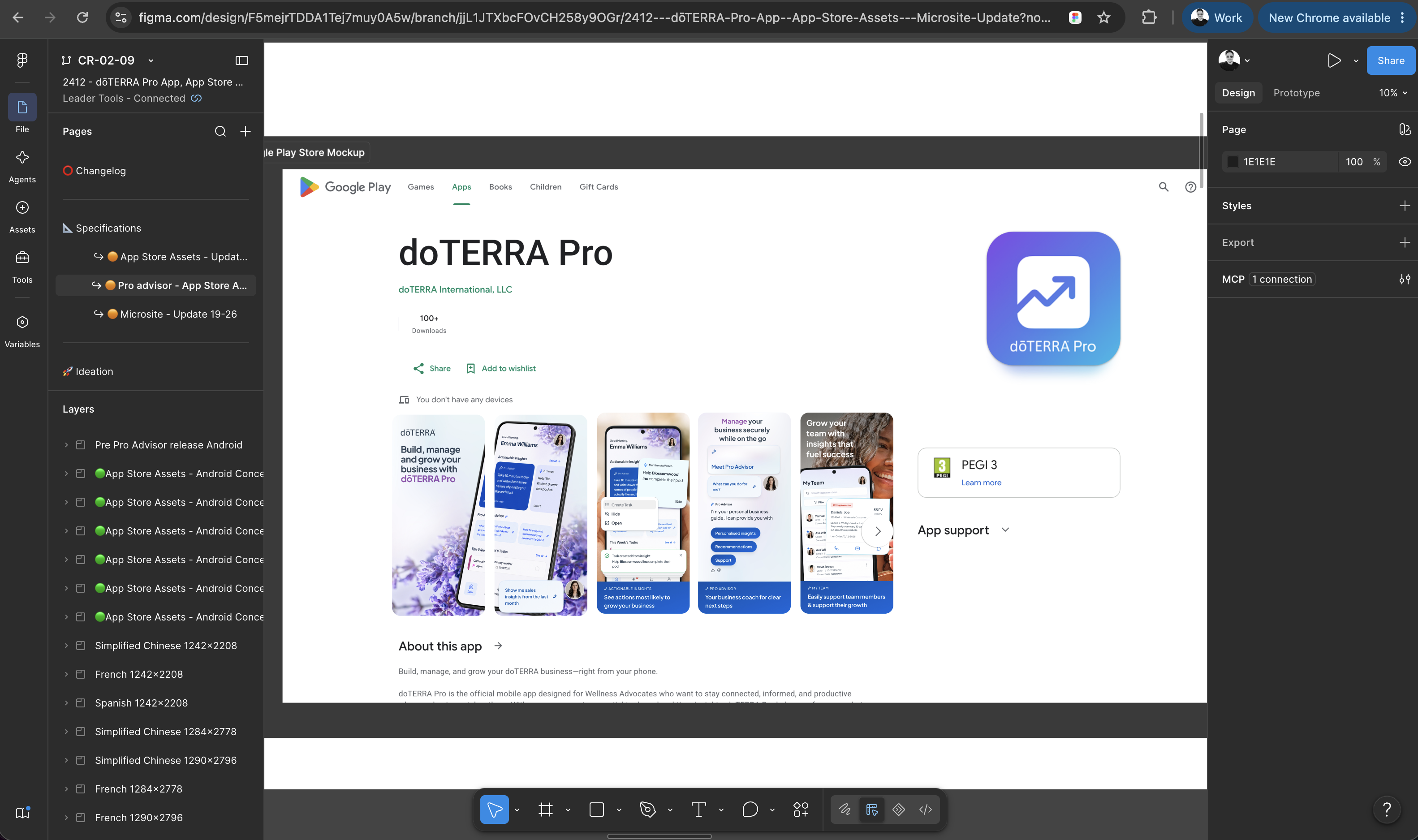Add a new page with plus icon
The image size is (1418, 840).
click(x=245, y=131)
